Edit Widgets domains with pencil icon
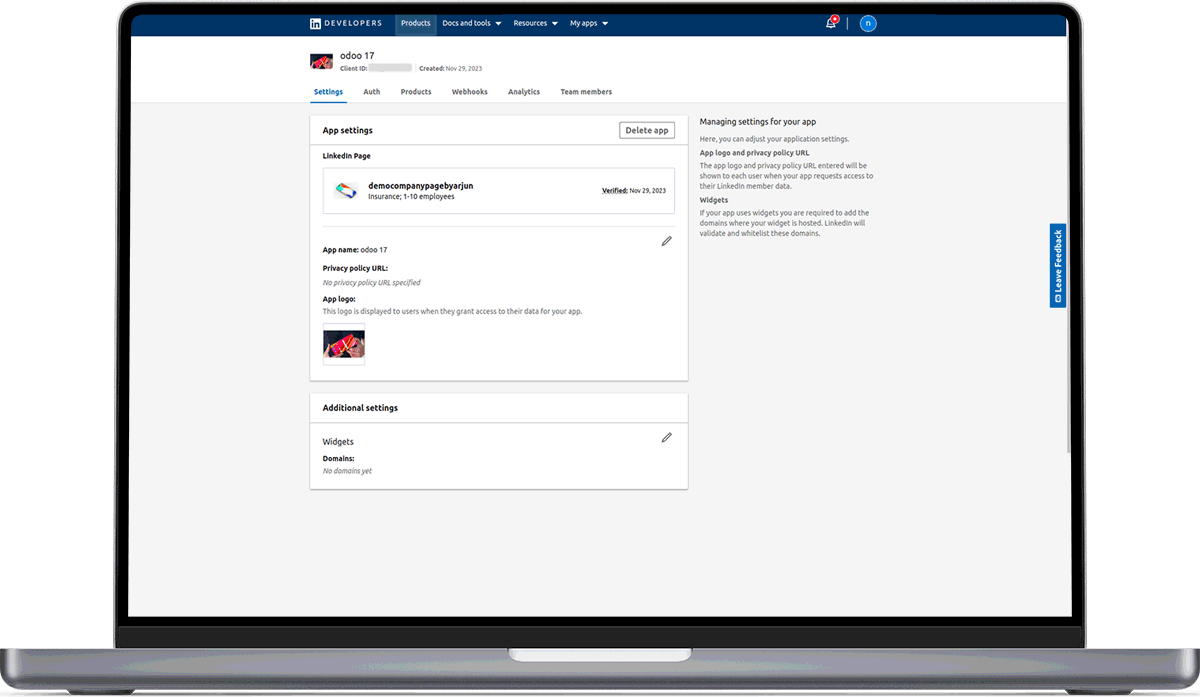 [667, 437]
